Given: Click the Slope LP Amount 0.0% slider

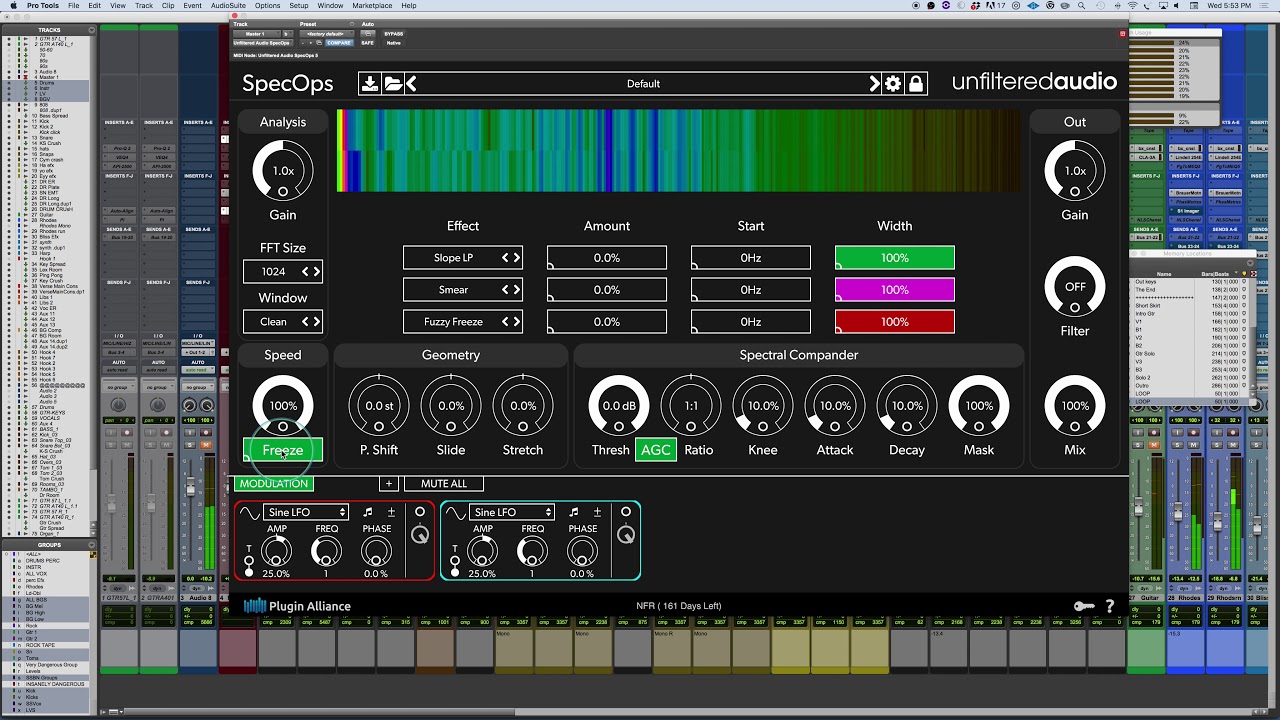Looking at the screenshot, I should tap(607, 258).
